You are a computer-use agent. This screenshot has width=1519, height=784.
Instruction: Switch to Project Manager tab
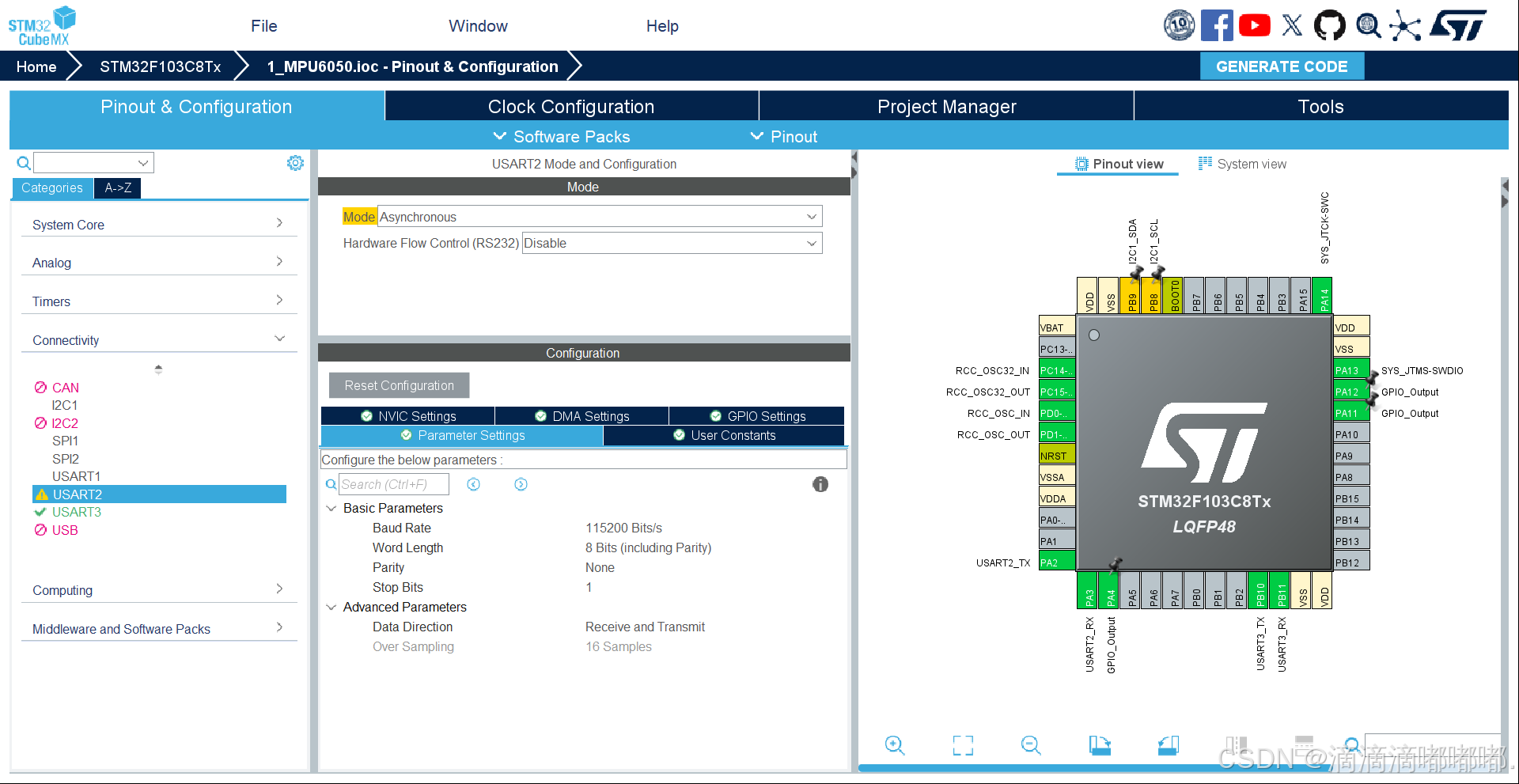(x=946, y=106)
